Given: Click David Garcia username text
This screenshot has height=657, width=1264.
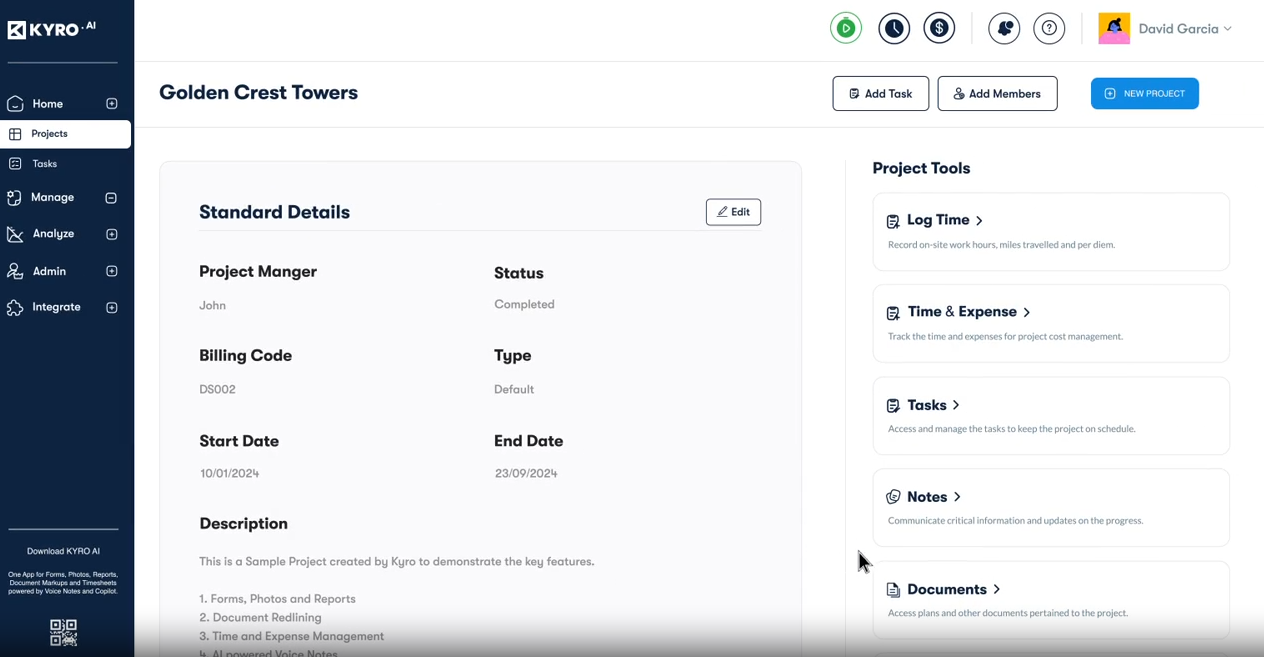Looking at the screenshot, I should [x=1178, y=29].
